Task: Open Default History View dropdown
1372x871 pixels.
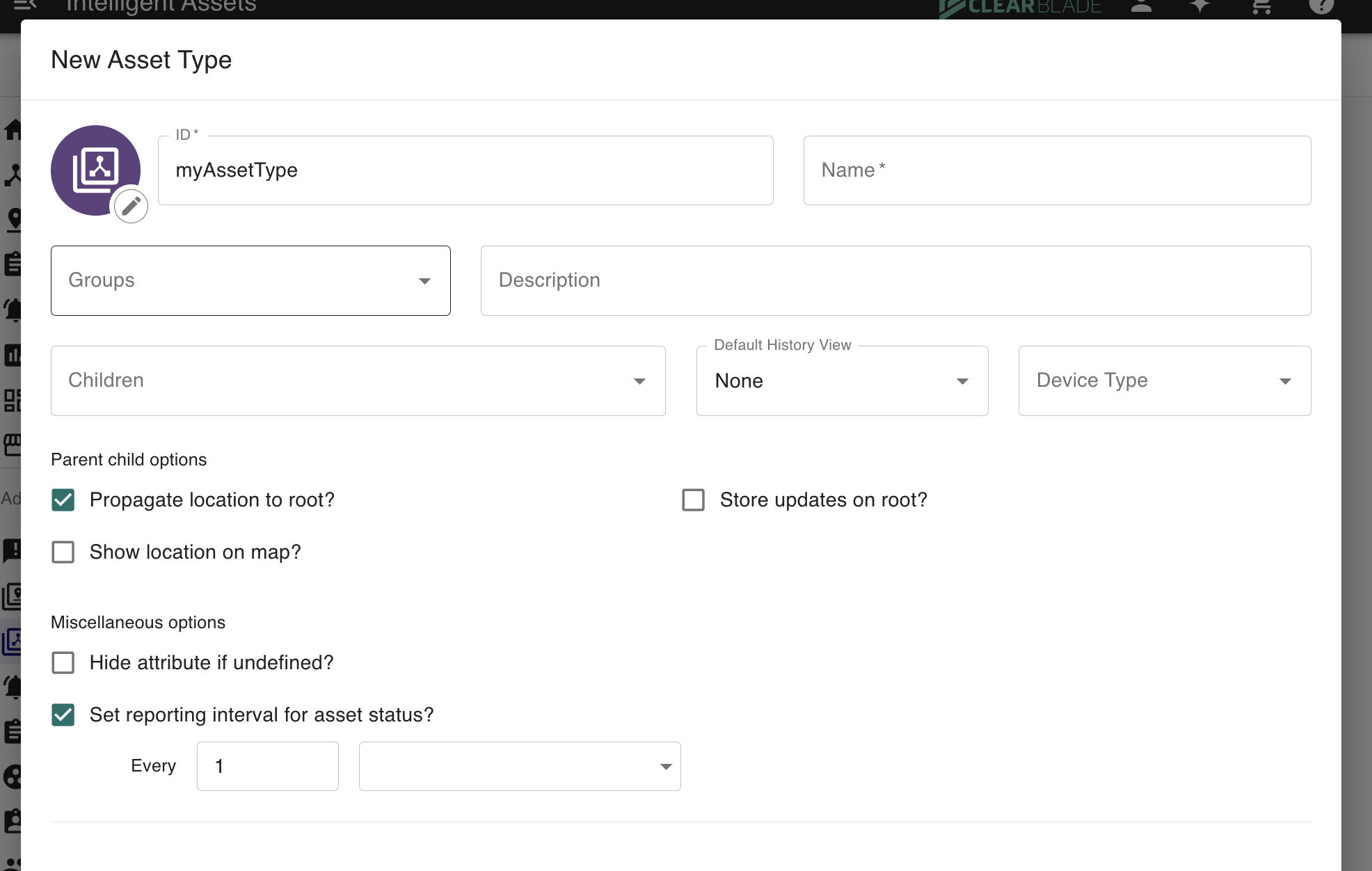Action: click(842, 381)
